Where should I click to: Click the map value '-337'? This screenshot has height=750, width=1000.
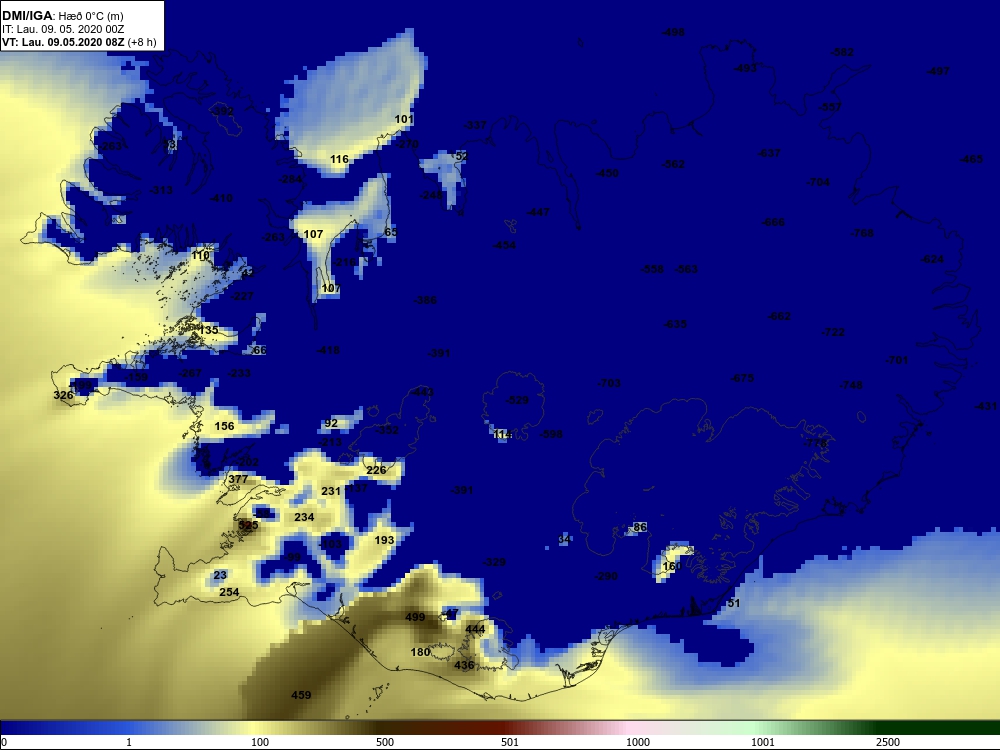475,125
